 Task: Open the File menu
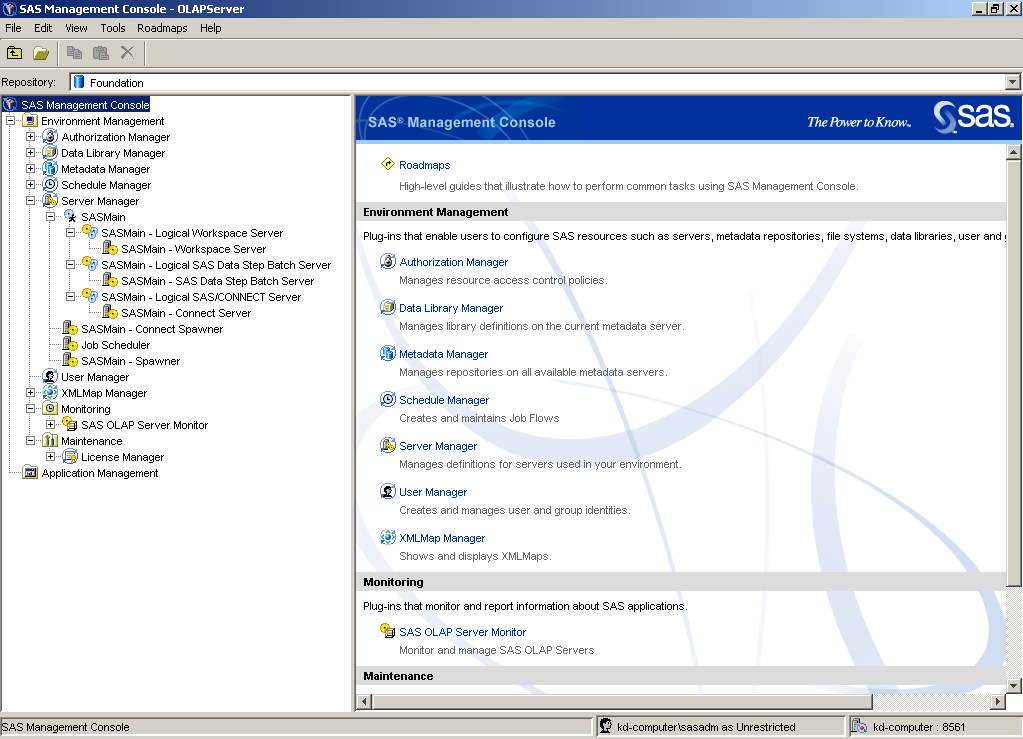[x=13, y=28]
